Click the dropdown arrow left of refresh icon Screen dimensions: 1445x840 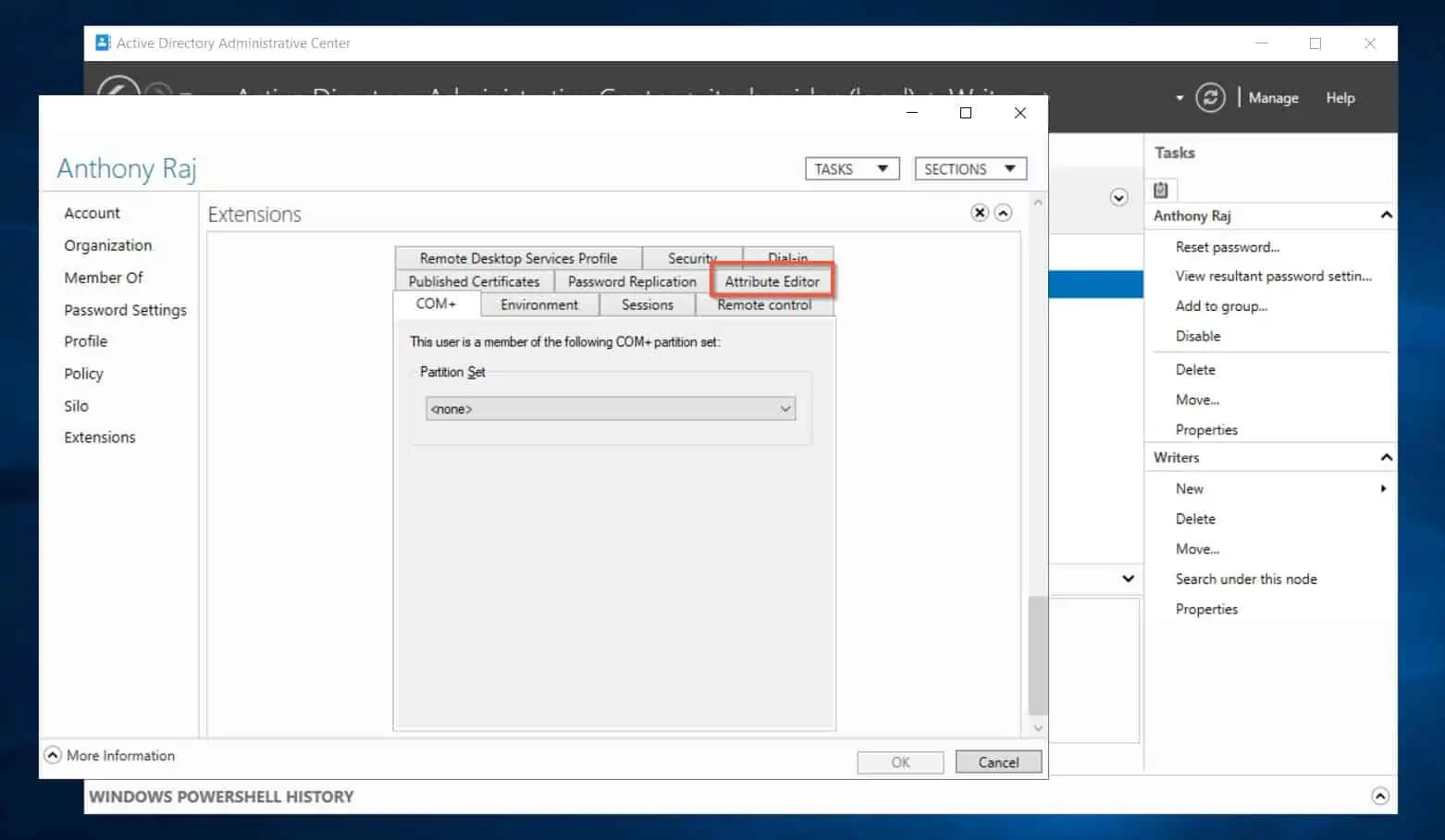(x=1179, y=97)
